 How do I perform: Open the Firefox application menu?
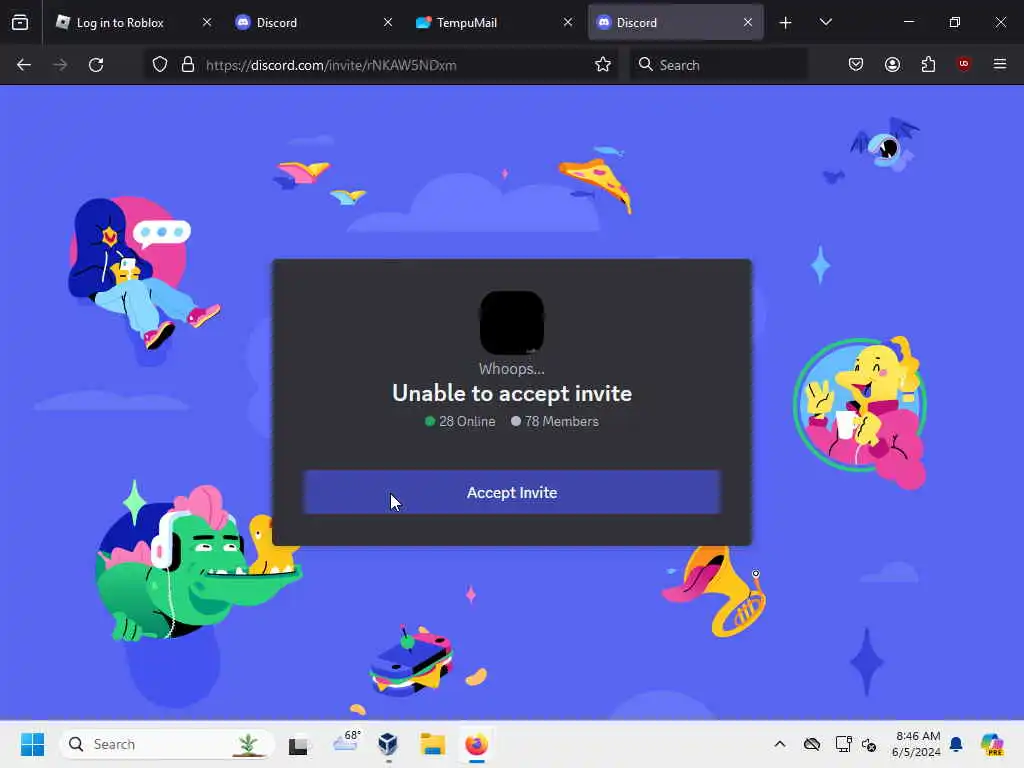point(1000,65)
